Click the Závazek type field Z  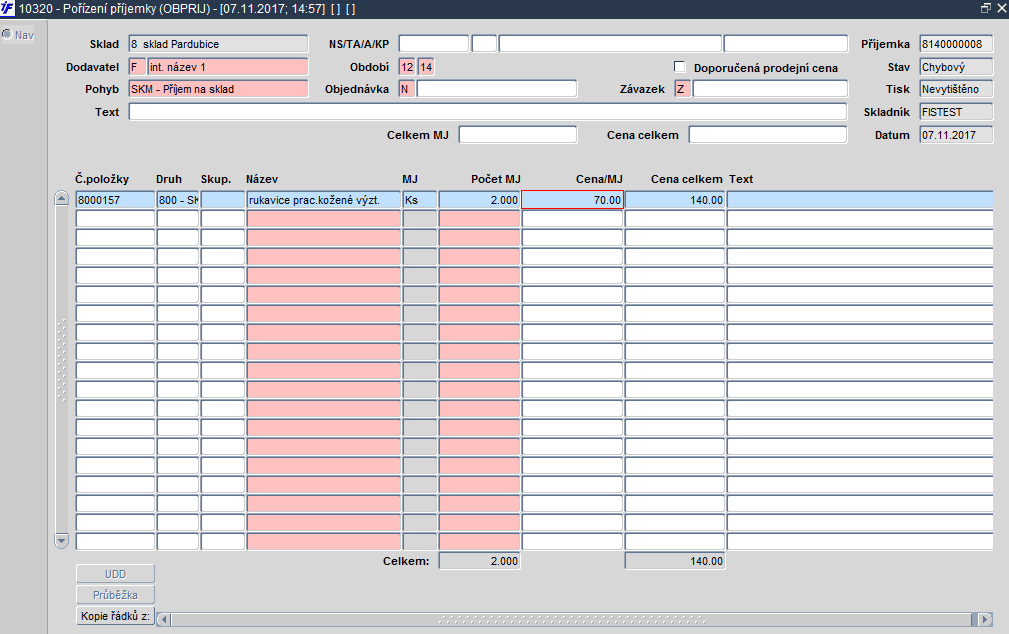682,89
